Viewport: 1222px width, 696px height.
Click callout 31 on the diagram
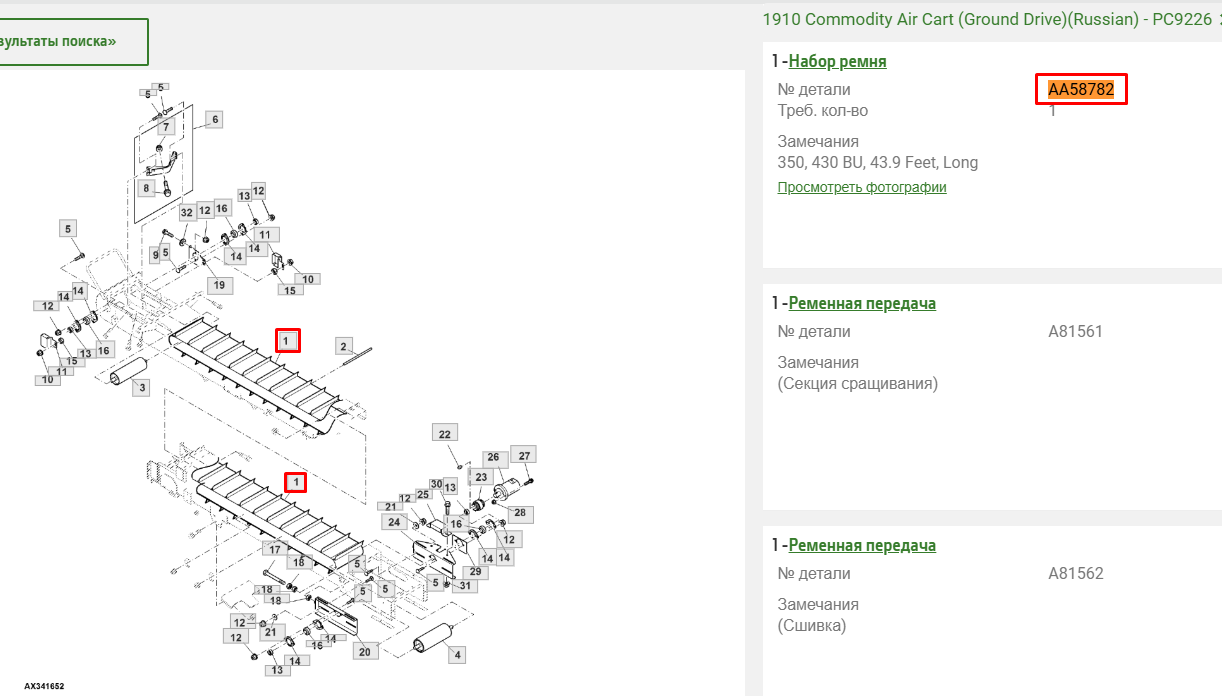[465, 585]
